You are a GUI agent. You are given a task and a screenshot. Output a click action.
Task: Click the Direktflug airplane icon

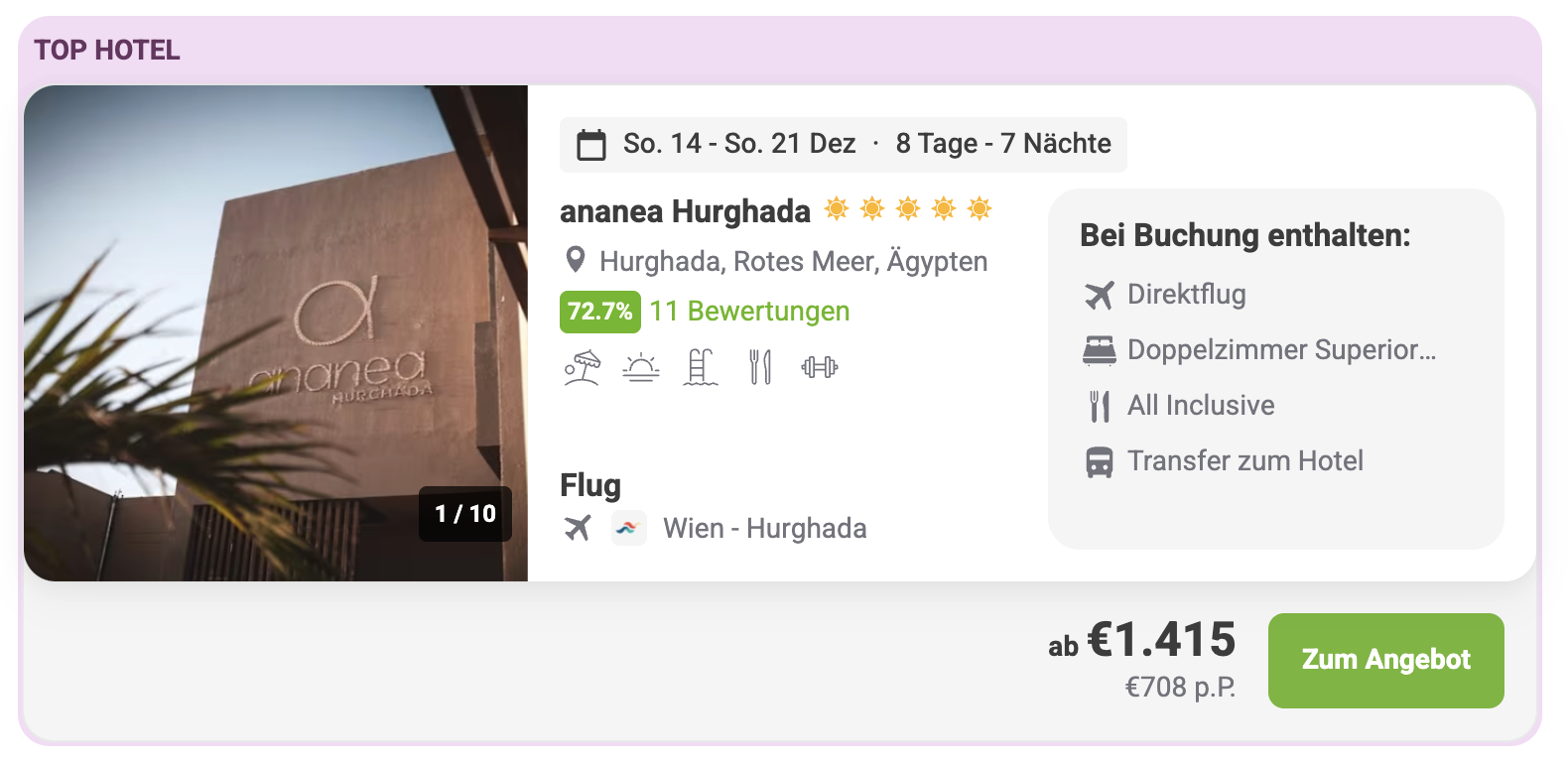pyautogui.click(x=1100, y=295)
